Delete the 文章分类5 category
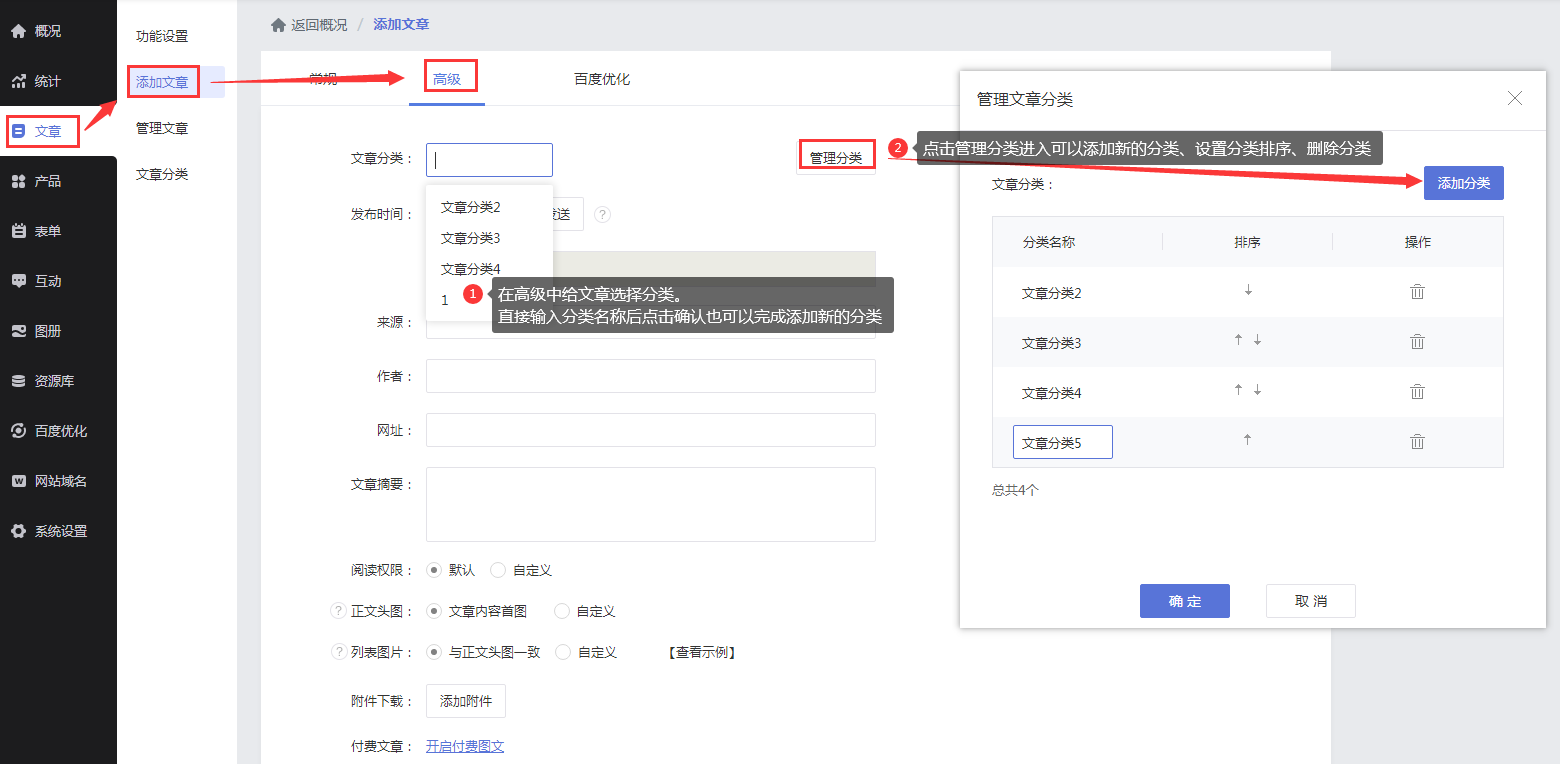Viewport: 1560px width, 764px height. click(1417, 442)
